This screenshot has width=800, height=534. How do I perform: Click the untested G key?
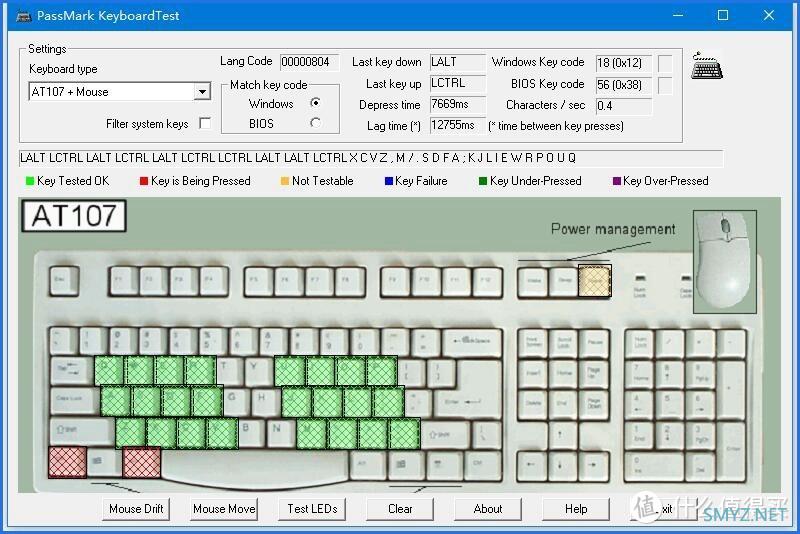(237, 402)
